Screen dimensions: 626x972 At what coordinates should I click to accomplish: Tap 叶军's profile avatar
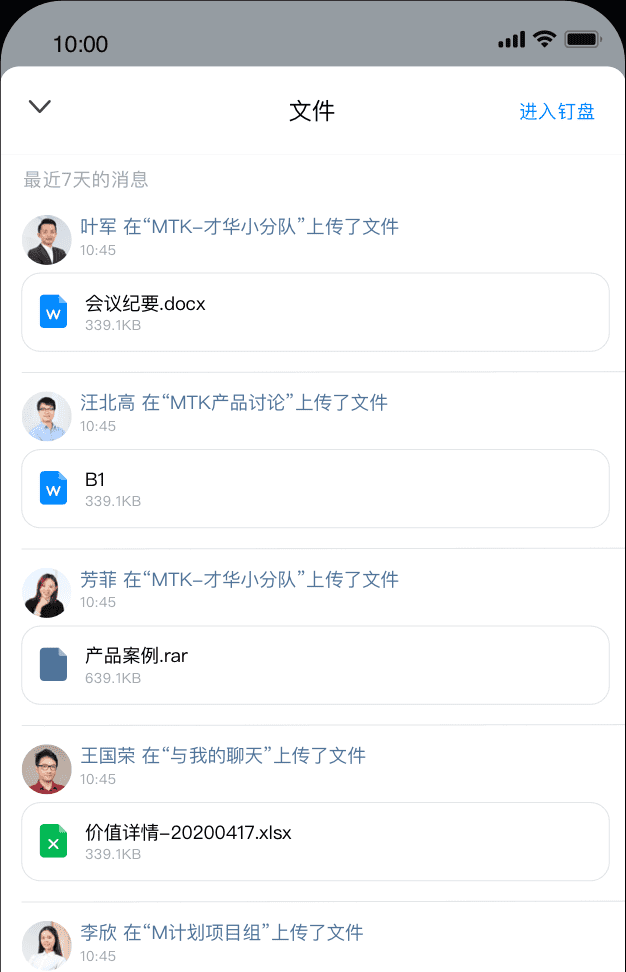(46, 239)
